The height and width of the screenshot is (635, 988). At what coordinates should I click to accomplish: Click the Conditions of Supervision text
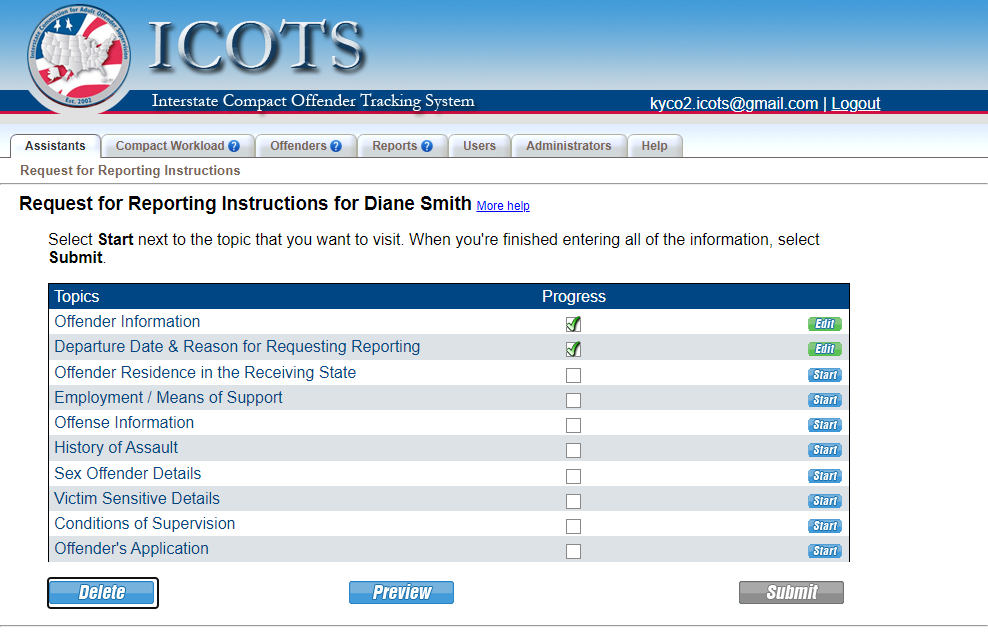(x=144, y=524)
